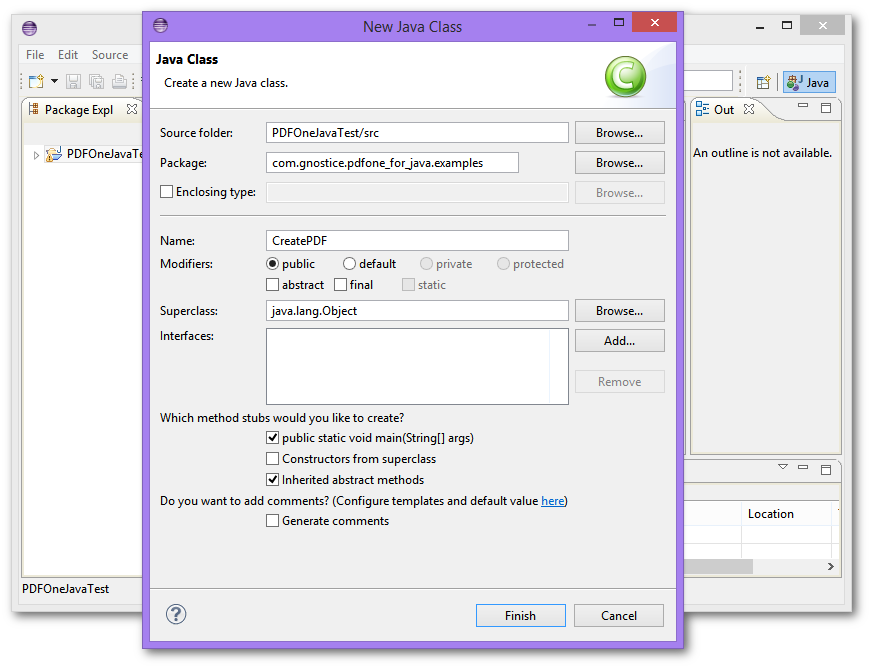Enable Generate comments checkbox
Image resolution: width=871 pixels, height=672 pixels.
click(x=272, y=521)
